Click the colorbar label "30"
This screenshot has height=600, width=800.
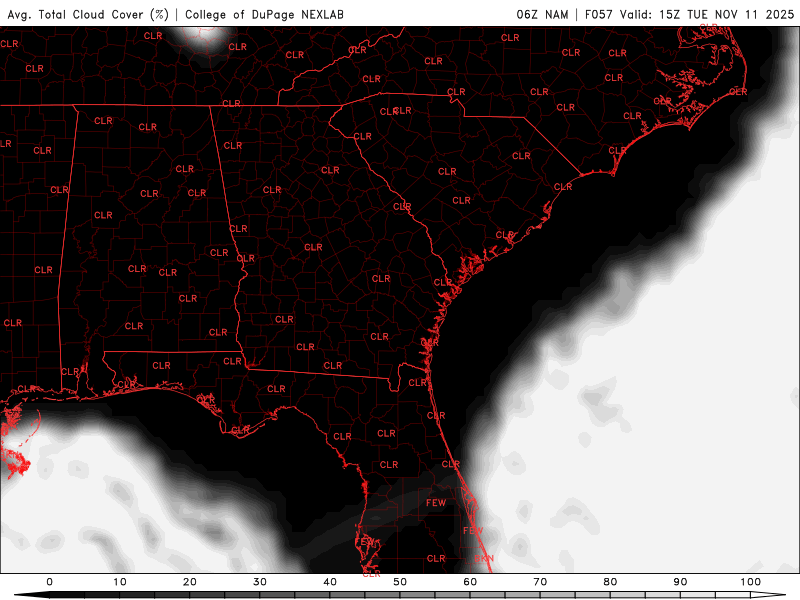click(260, 582)
